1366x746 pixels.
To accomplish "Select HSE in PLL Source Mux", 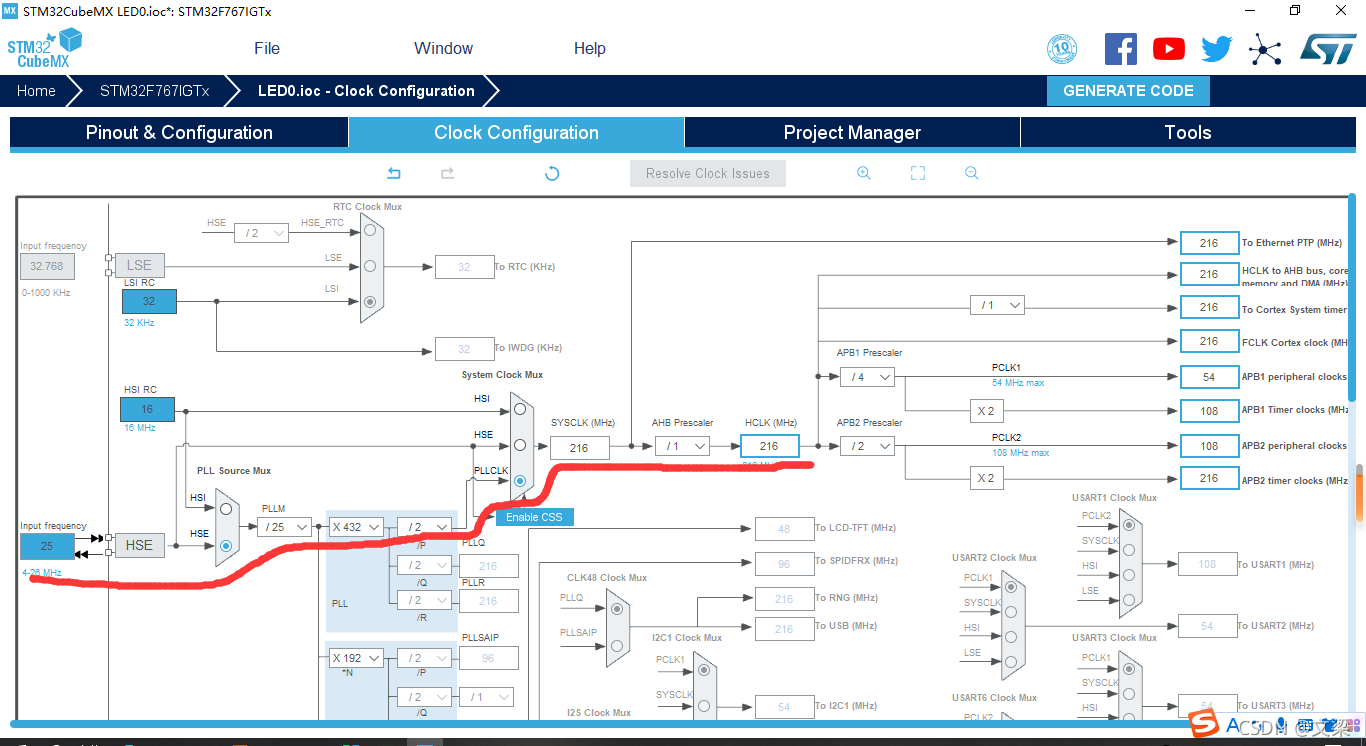I will coord(226,545).
